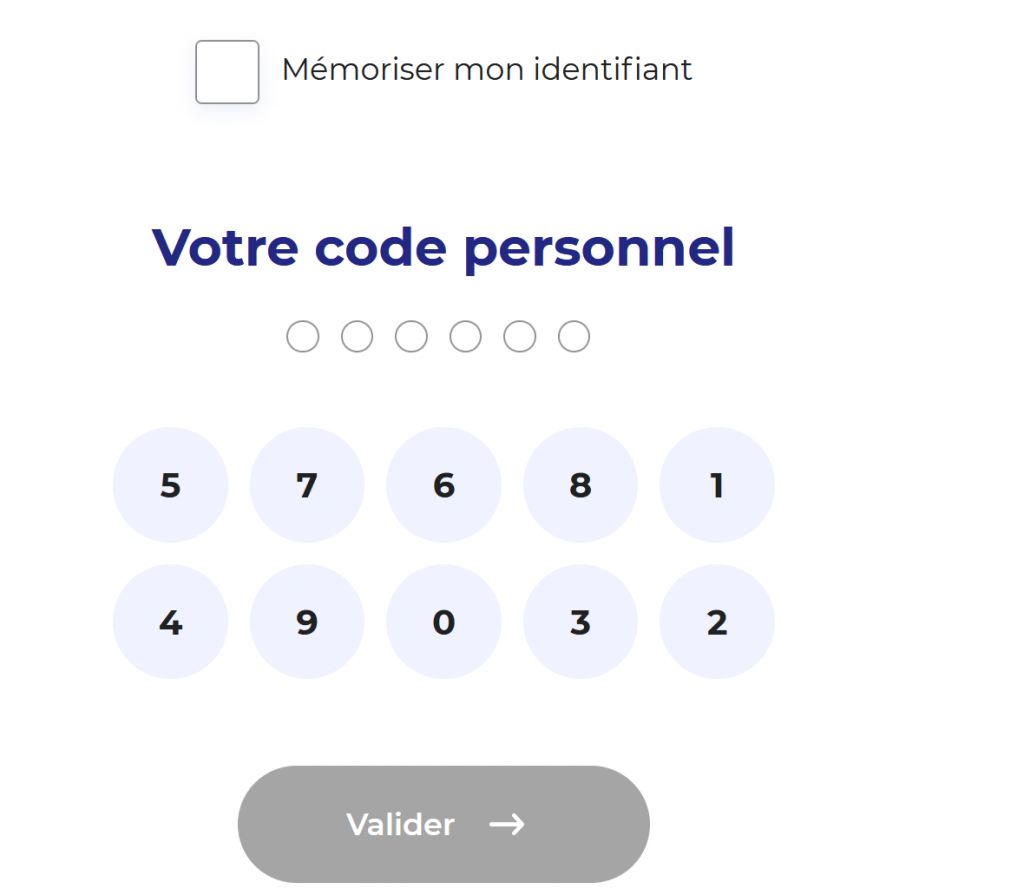Viewport: 1024px width, 889px height.
Task: Select the fourth PIN code circle
Action: pyautogui.click(x=465, y=336)
